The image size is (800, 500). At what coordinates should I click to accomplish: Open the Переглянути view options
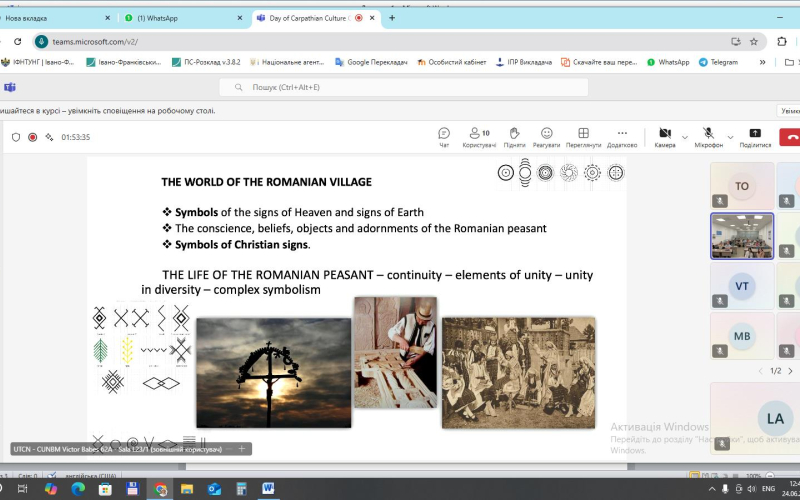tap(584, 138)
